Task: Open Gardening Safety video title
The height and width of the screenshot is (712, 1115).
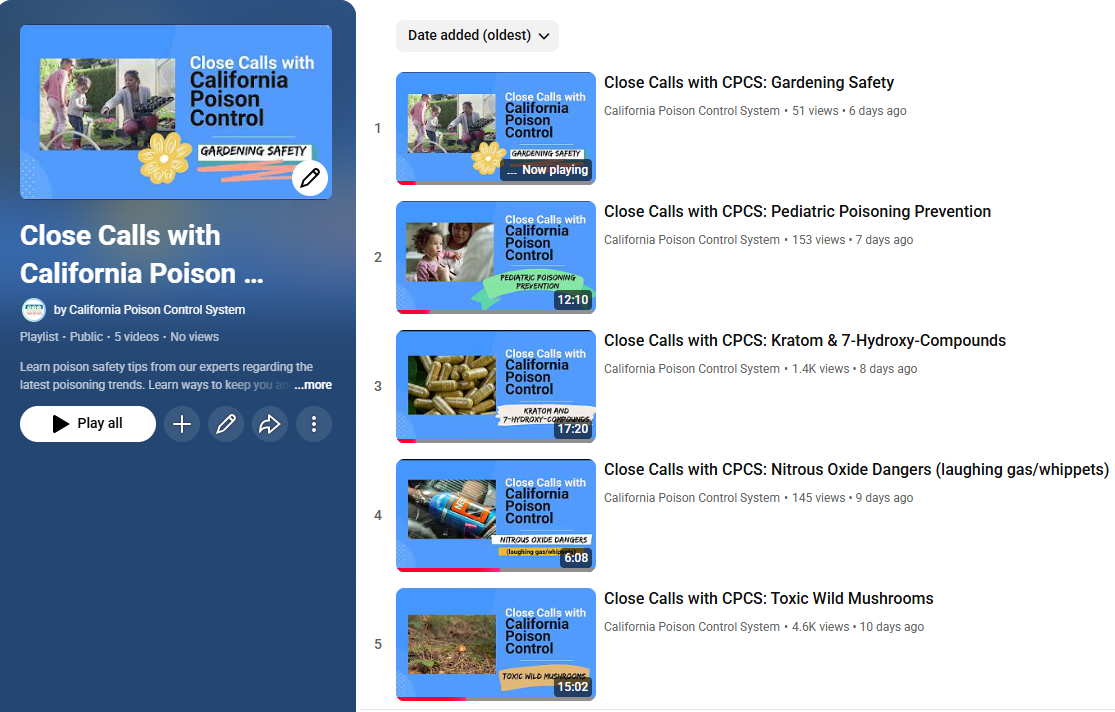Action: (749, 83)
